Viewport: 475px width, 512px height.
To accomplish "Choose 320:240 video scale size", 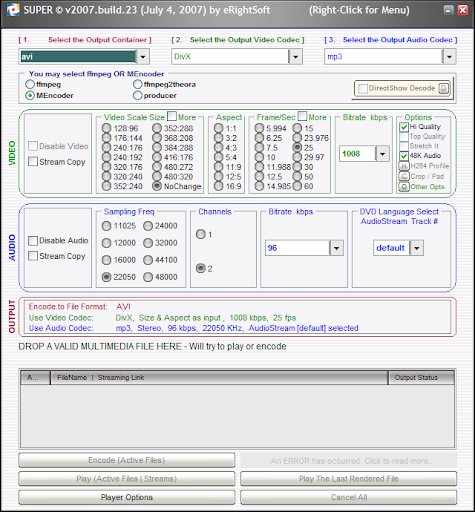I will [107, 177].
